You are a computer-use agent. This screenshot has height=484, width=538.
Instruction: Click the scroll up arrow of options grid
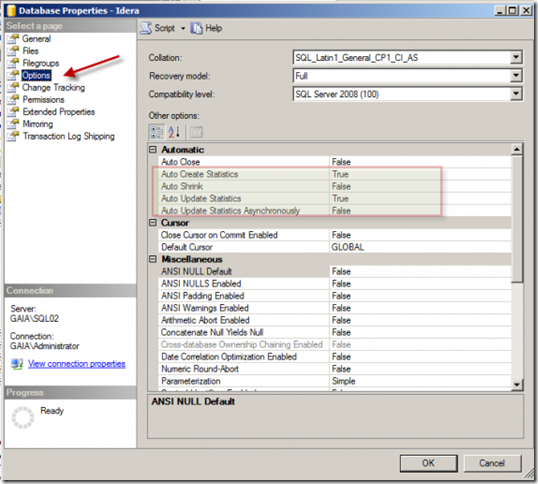pos(516,149)
